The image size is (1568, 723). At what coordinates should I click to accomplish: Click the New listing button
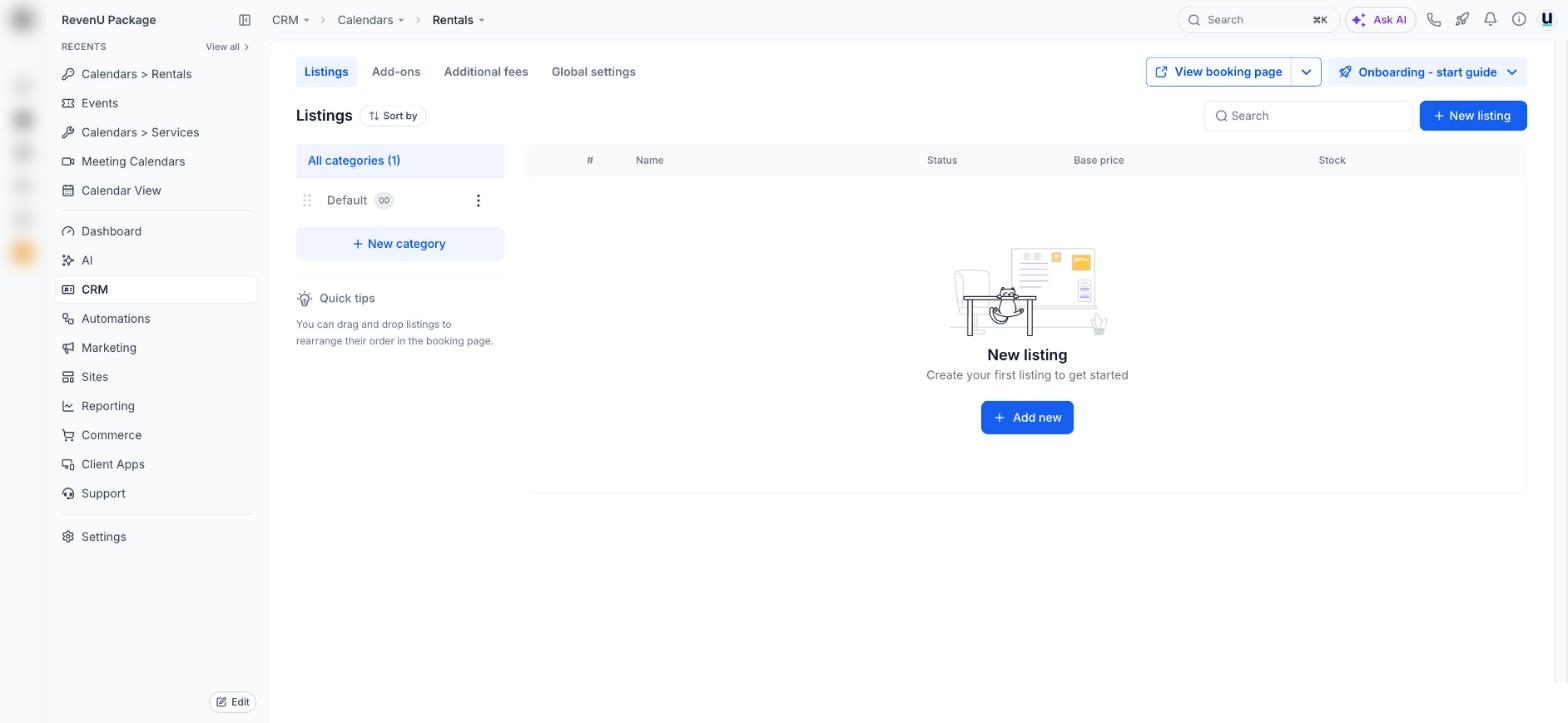[x=1473, y=116]
